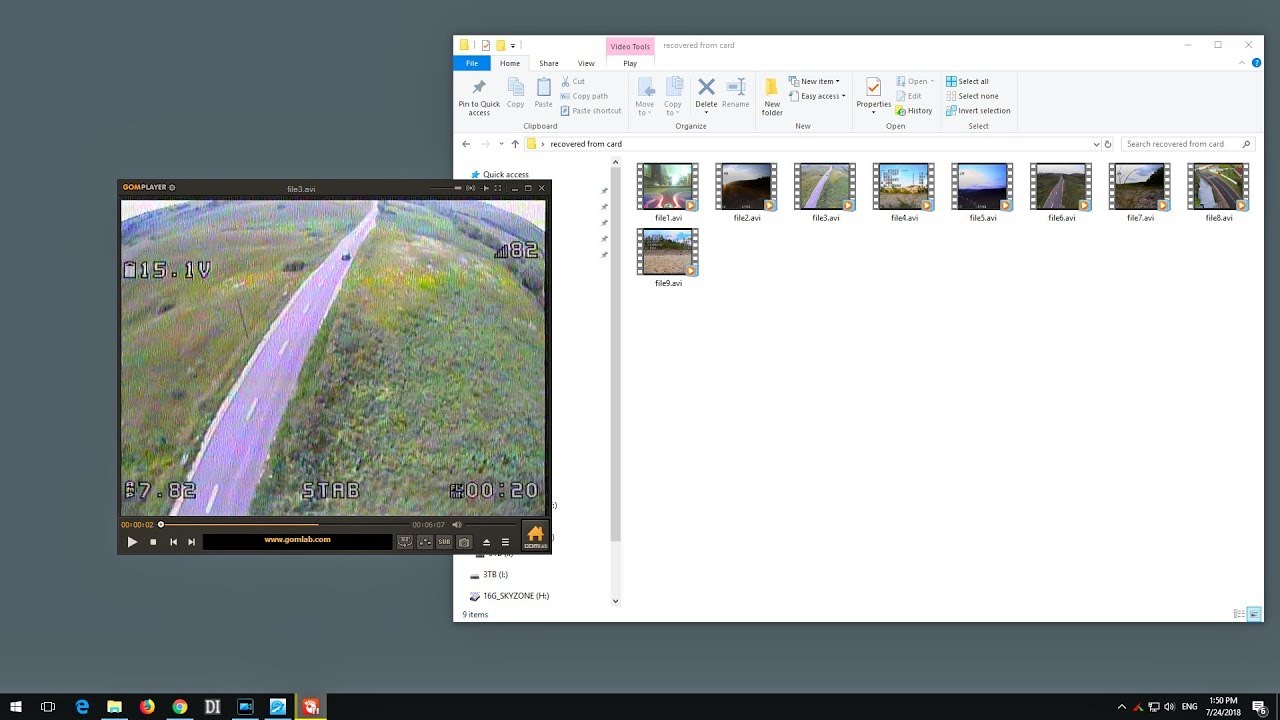The image size is (1280, 720).
Task: Open Google Chrome from taskbar
Action: click(180, 707)
